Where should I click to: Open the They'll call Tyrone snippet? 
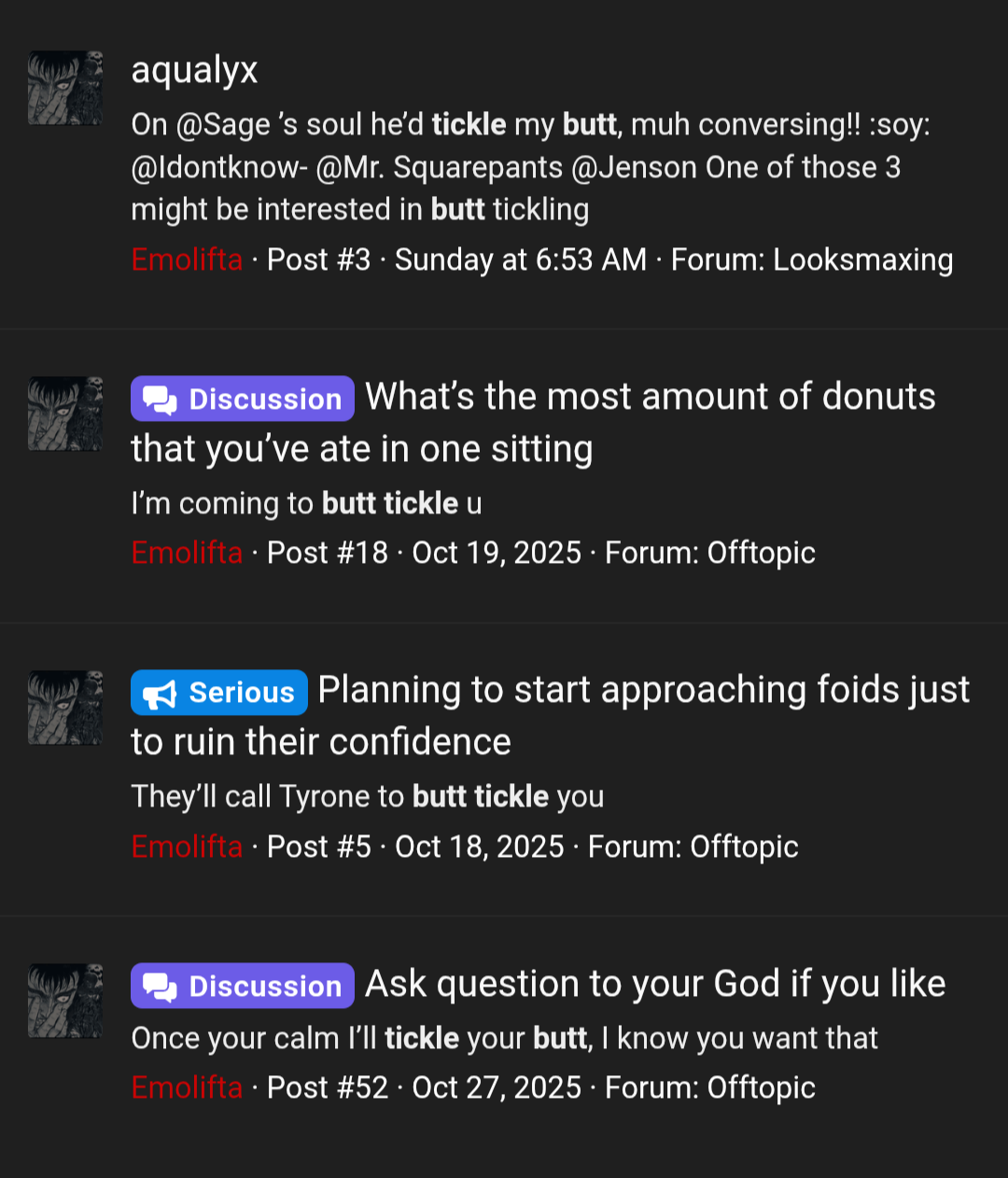[x=368, y=796]
